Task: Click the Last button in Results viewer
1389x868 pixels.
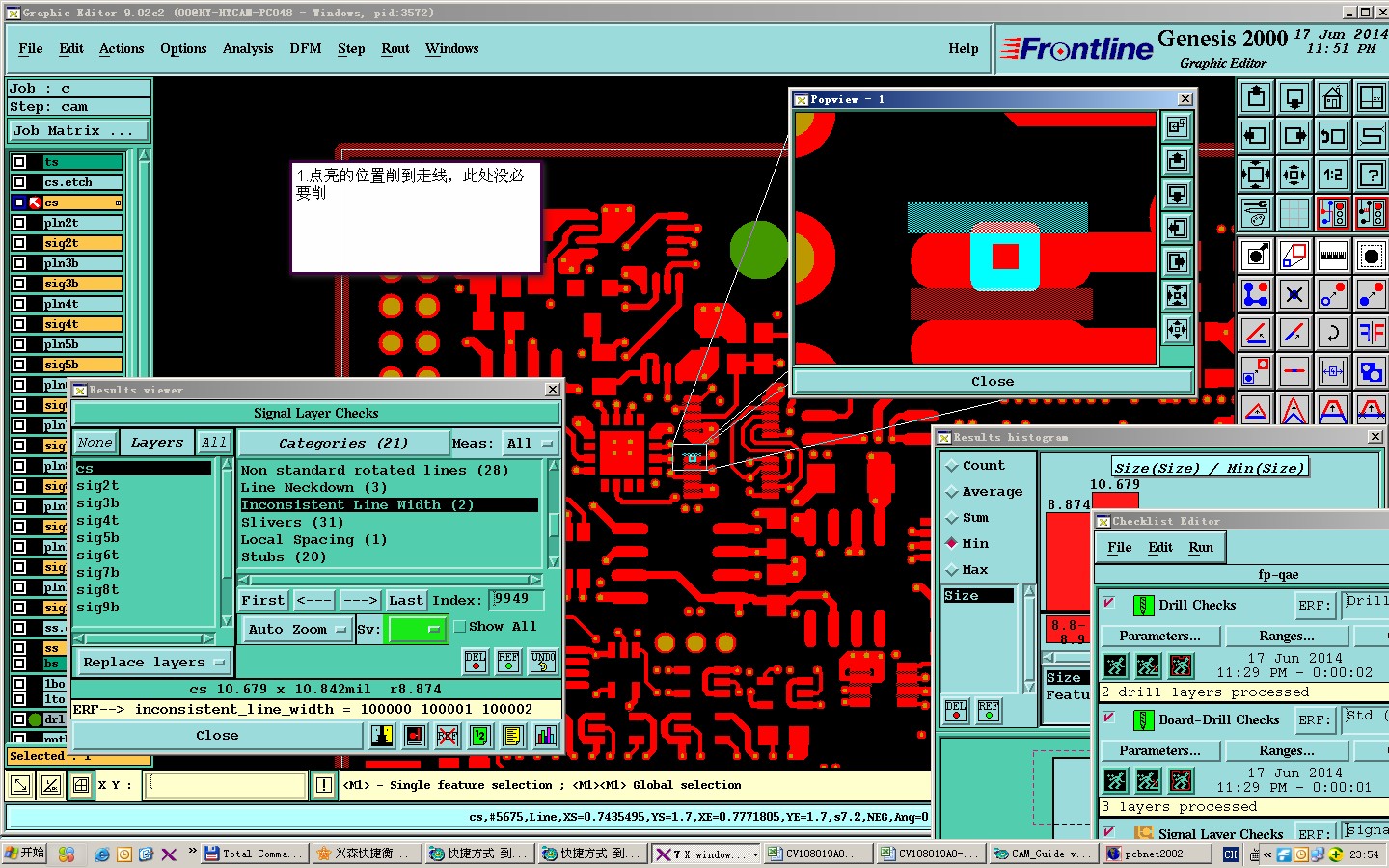Action: [406, 600]
